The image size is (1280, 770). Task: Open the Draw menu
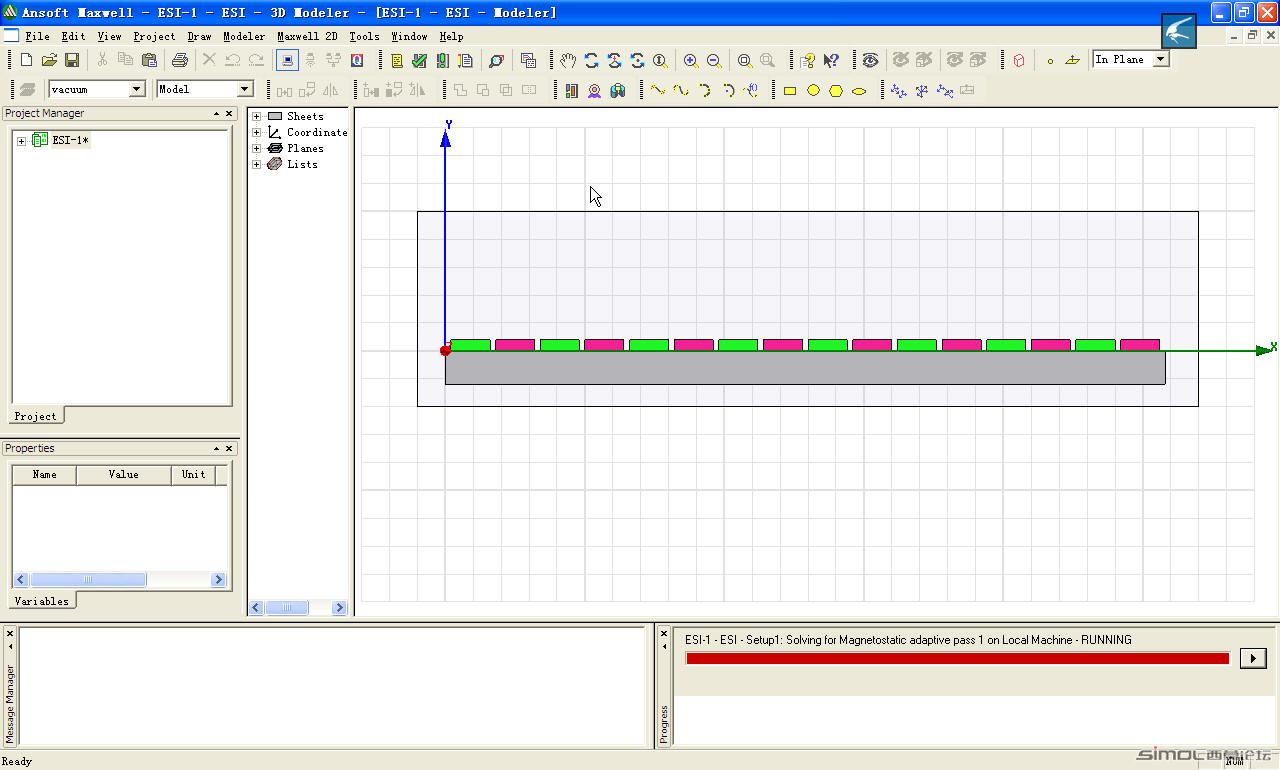pyautogui.click(x=199, y=36)
